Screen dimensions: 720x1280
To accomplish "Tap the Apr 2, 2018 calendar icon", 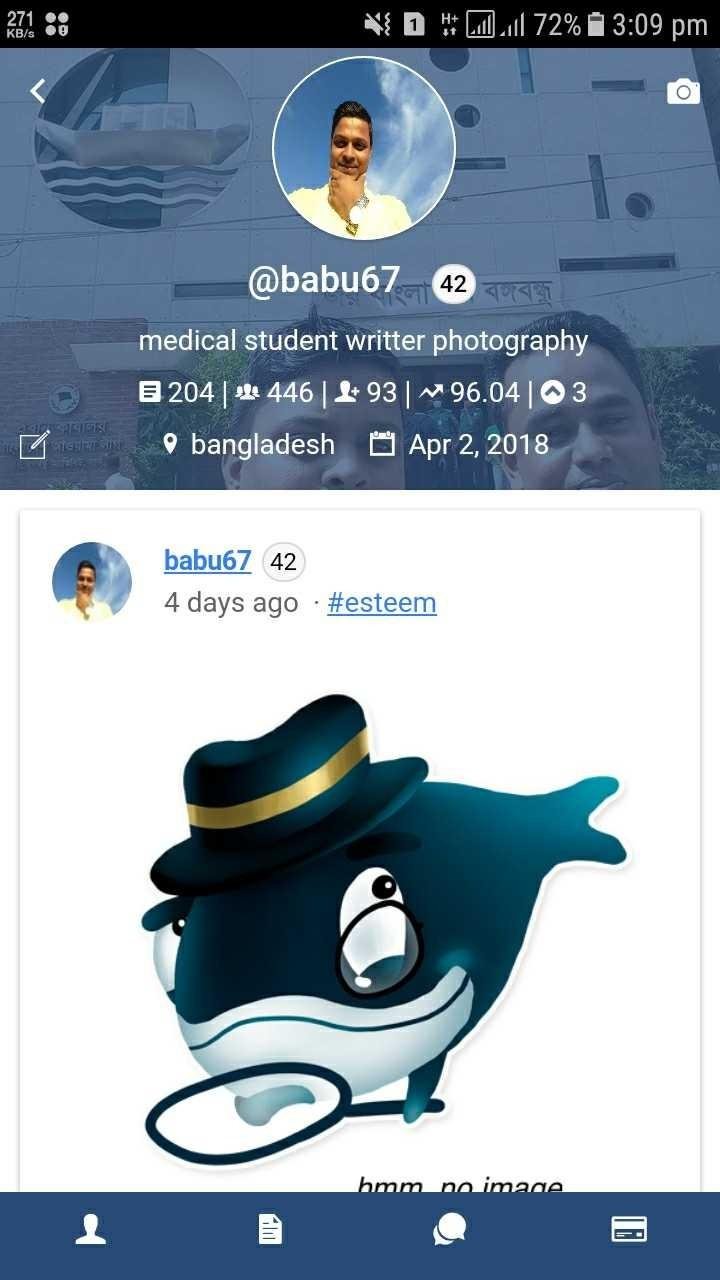I will tap(382, 444).
